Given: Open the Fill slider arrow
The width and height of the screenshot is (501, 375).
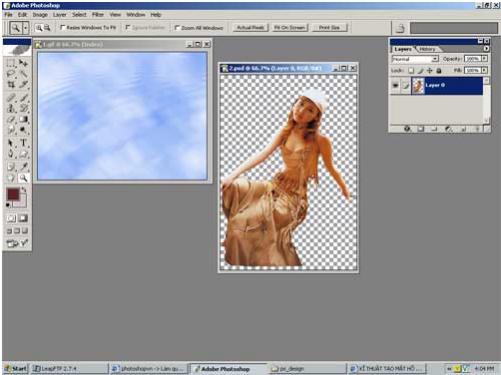Looking at the screenshot, I should 484,70.
